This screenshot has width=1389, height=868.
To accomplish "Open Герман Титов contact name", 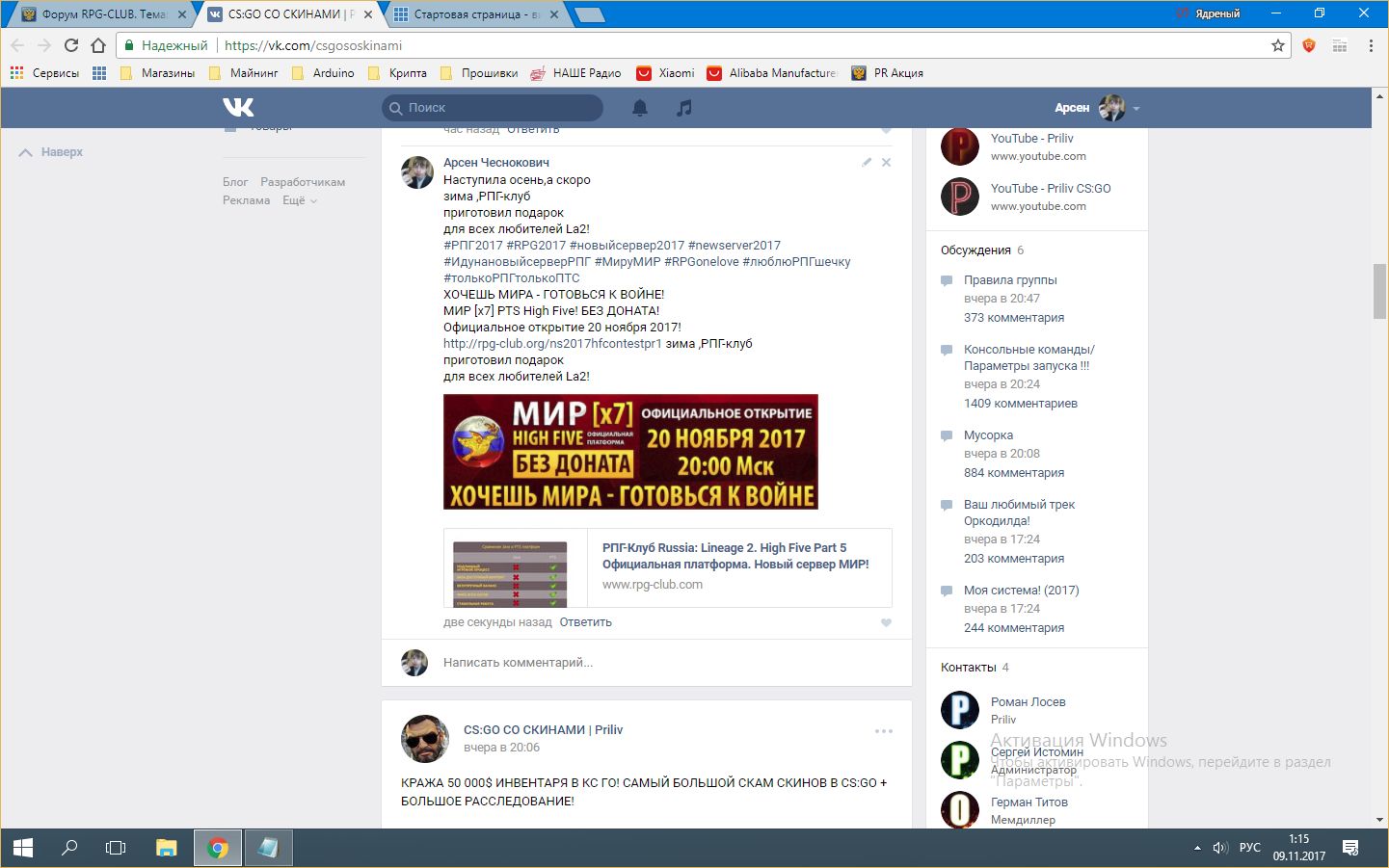I will 1028,802.
